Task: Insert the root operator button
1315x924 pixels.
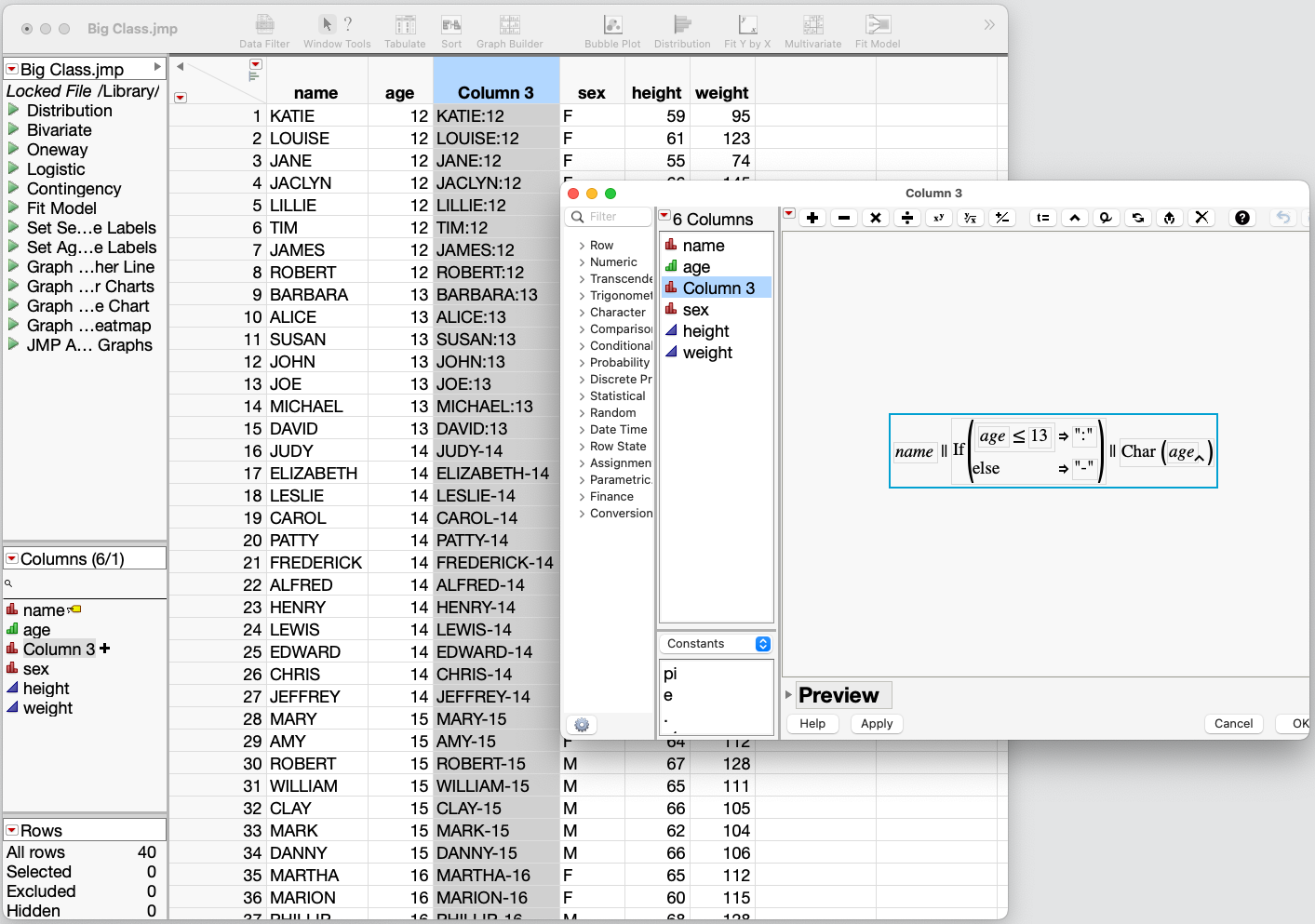Action: click(x=971, y=218)
